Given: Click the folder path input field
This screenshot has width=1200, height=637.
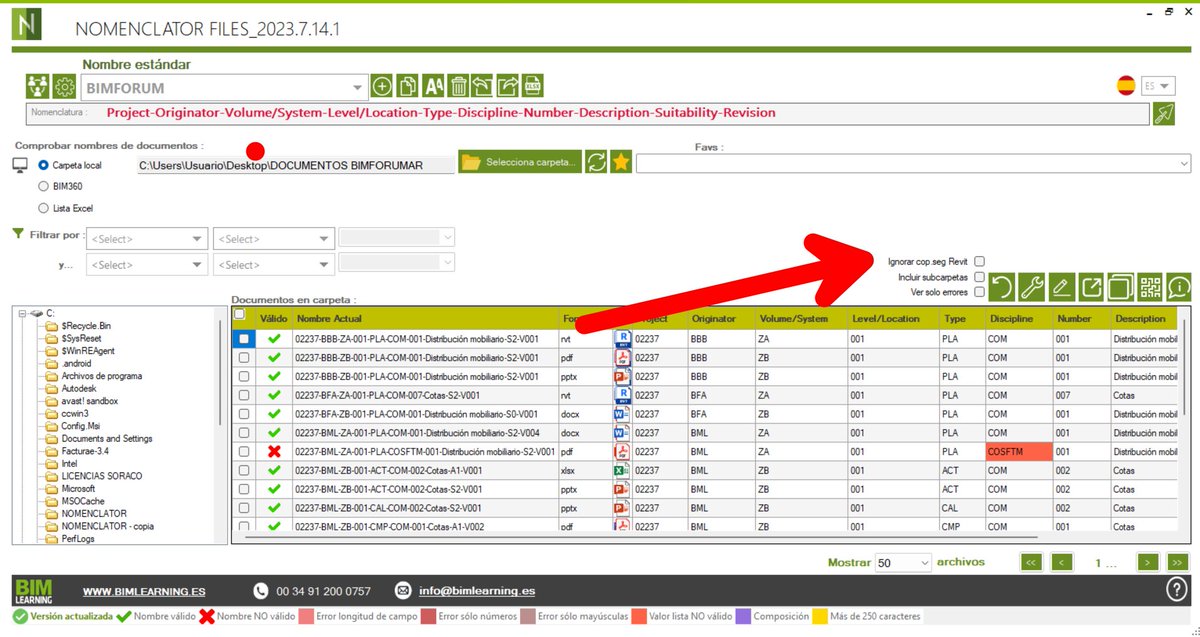Looking at the screenshot, I should pos(295,165).
